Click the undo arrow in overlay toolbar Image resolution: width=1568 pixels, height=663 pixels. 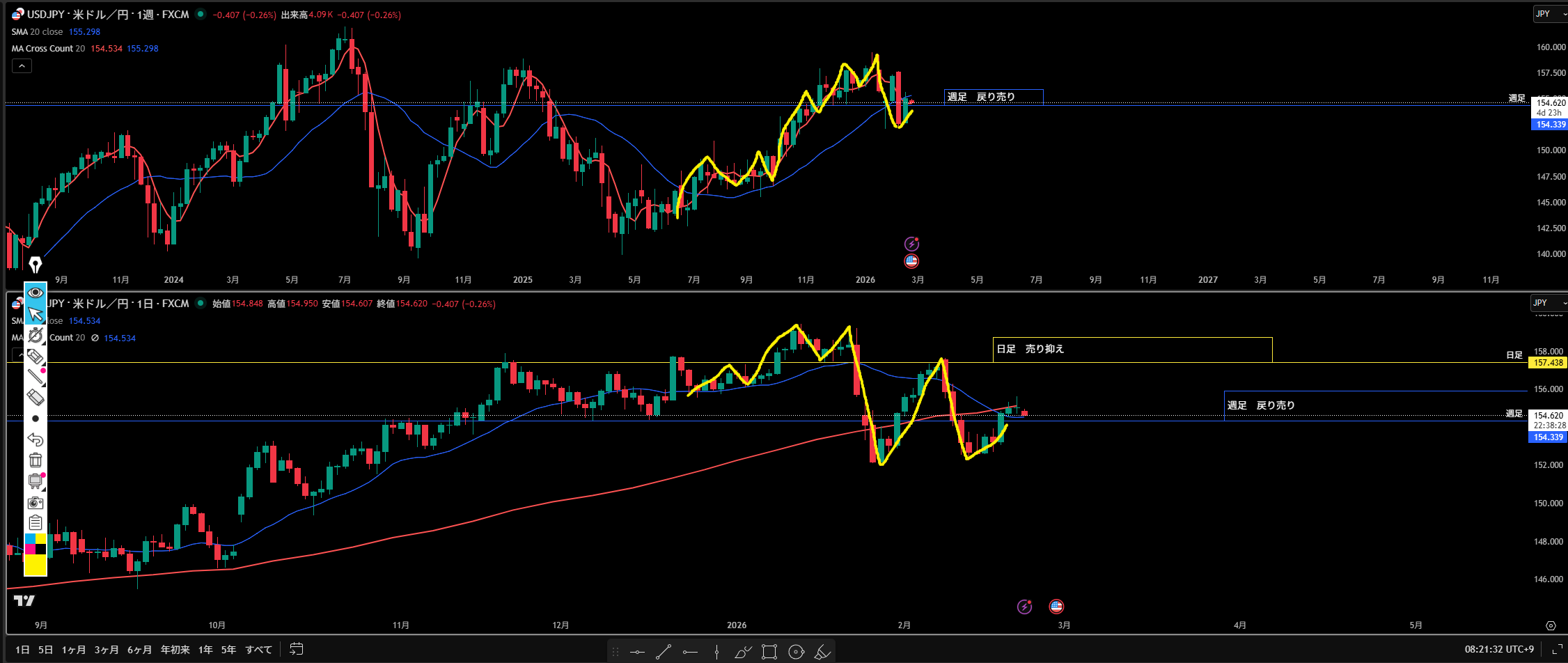(36, 439)
